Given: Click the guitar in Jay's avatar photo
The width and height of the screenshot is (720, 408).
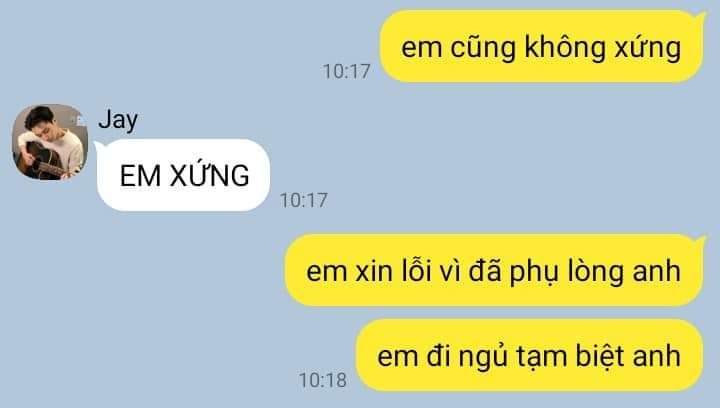Looking at the screenshot, I should (x=42, y=161).
